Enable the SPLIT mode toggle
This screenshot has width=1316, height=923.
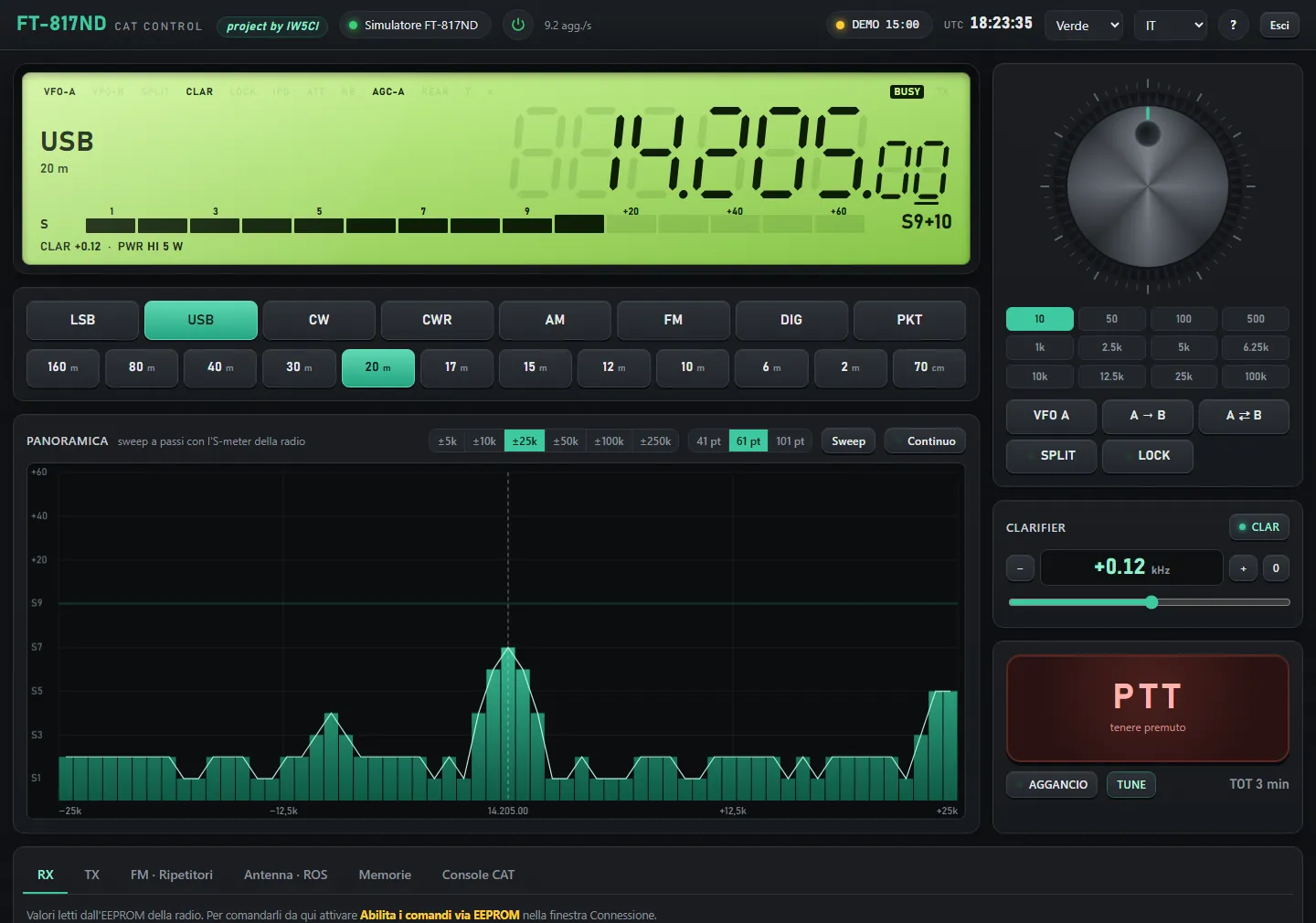point(1052,456)
